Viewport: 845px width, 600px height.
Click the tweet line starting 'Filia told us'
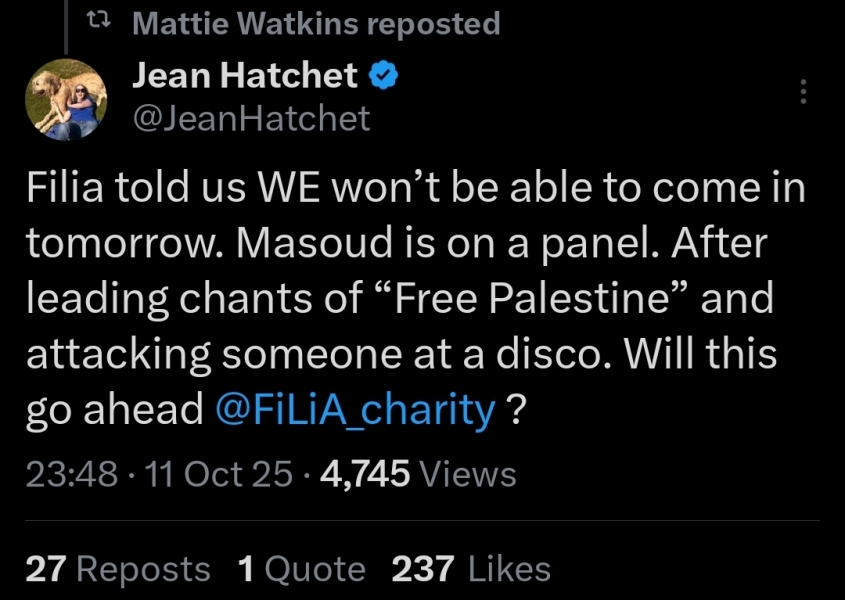[414, 189]
